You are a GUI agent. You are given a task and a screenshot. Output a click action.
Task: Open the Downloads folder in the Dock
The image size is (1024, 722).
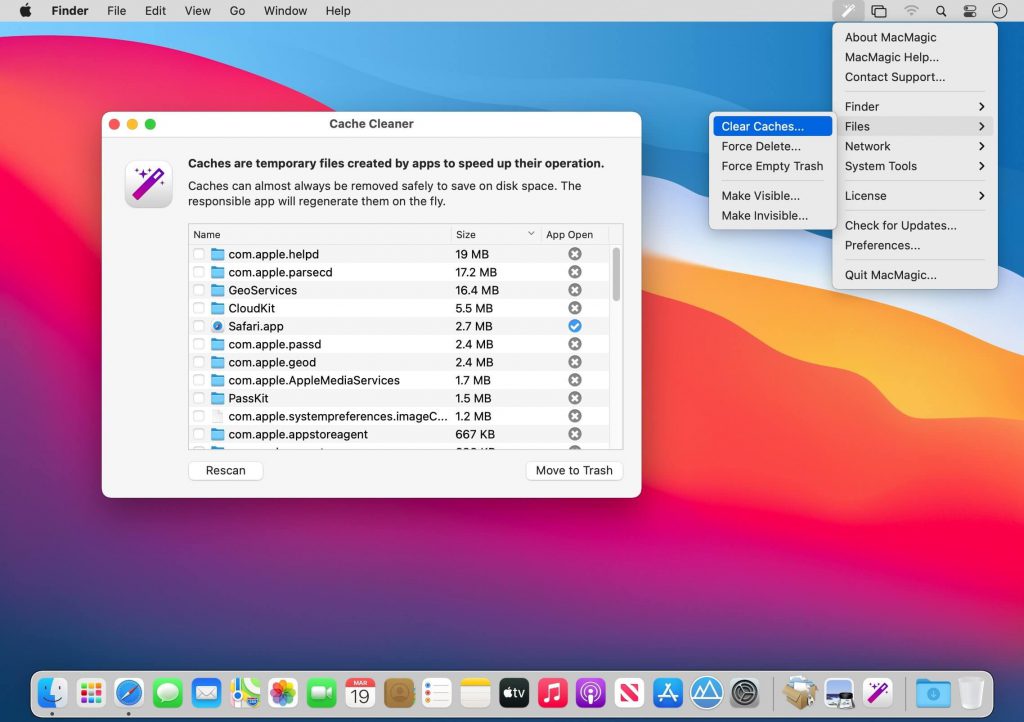[933, 691]
